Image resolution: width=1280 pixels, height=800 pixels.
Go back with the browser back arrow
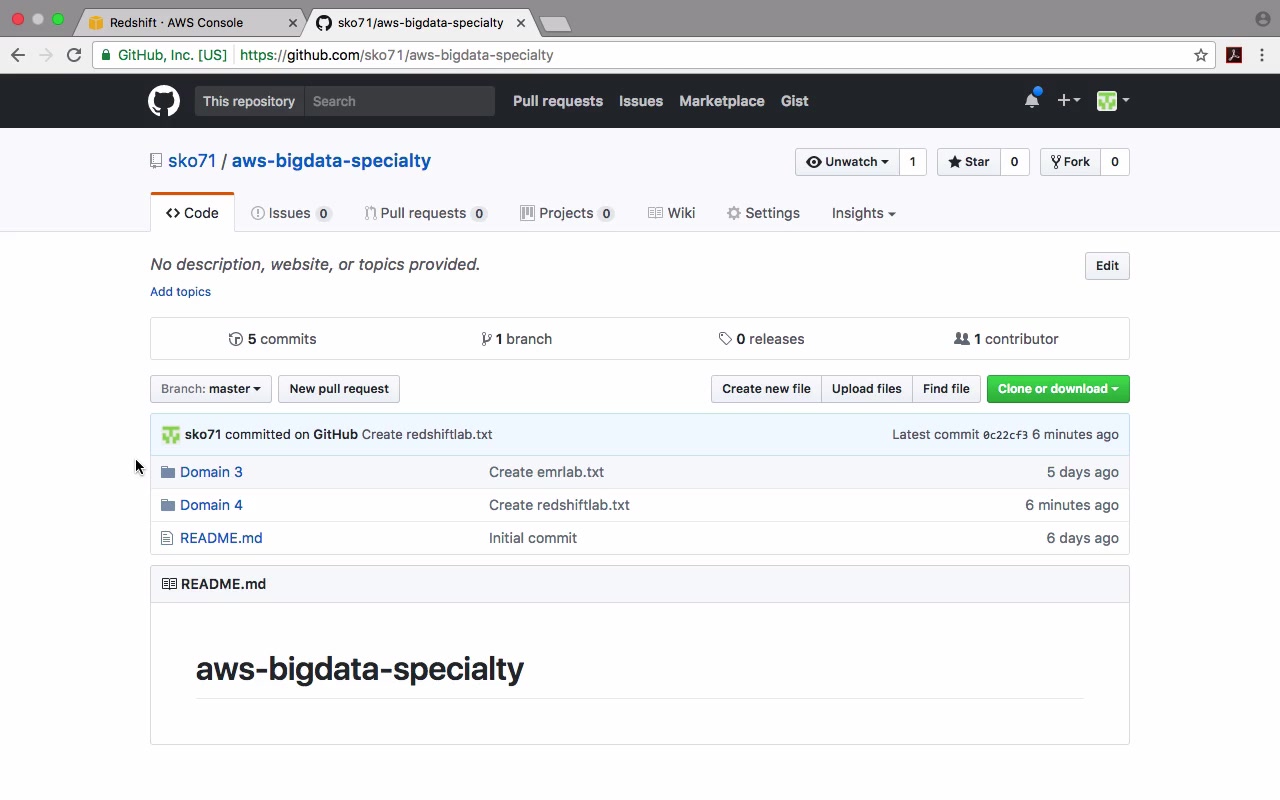pyautogui.click(x=18, y=55)
